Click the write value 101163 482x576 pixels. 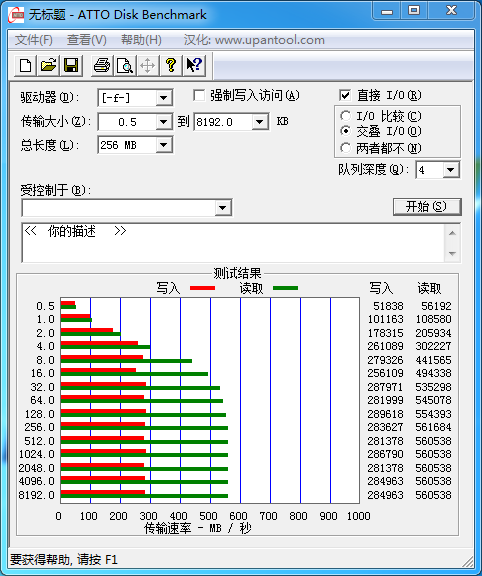click(385, 319)
